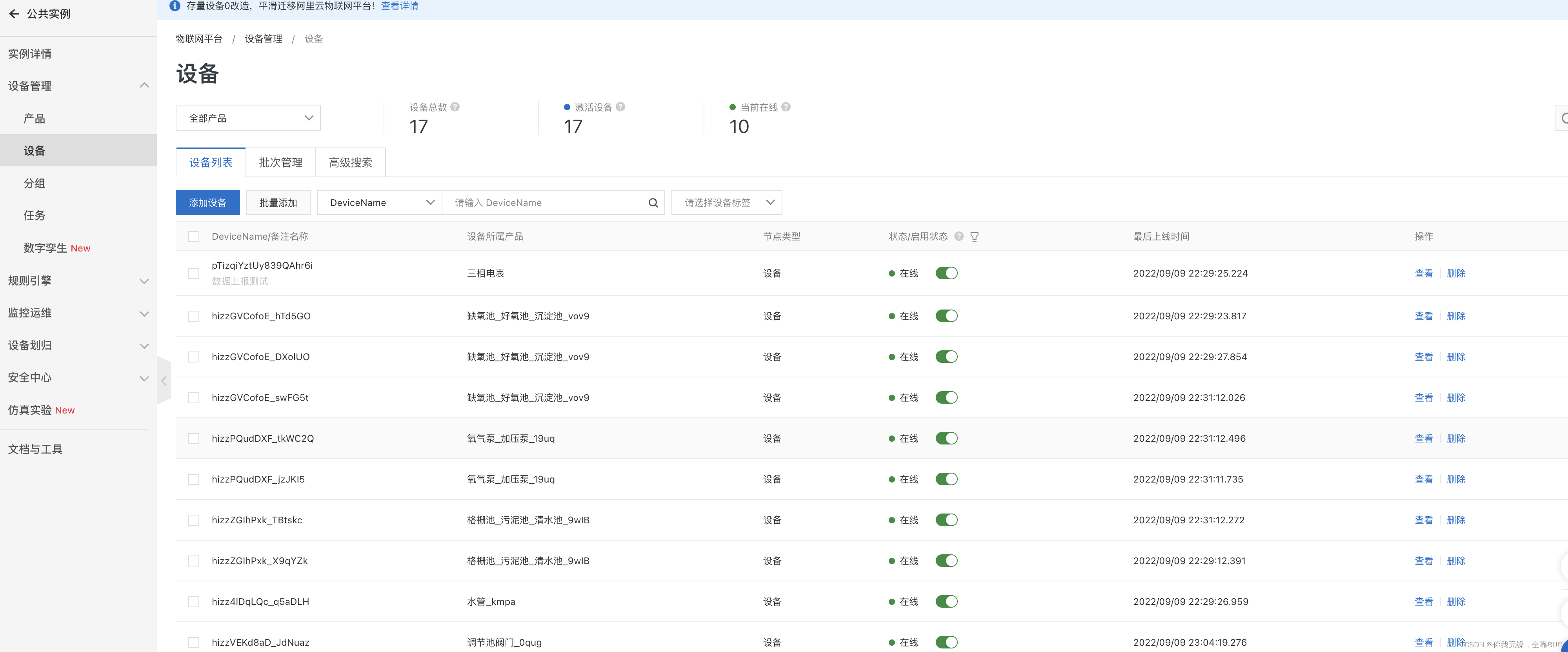Check the box for pTizqiYztUy839QAhr6i
This screenshot has height=652, width=1568.
click(x=194, y=273)
